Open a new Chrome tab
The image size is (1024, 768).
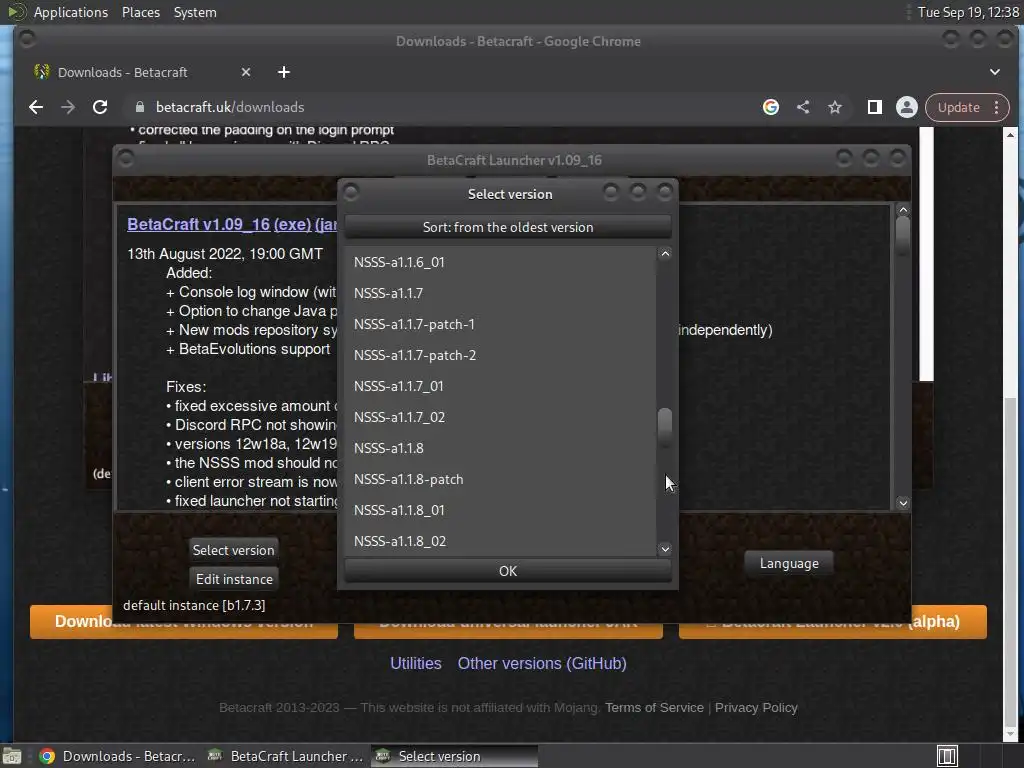pyautogui.click(x=283, y=72)
